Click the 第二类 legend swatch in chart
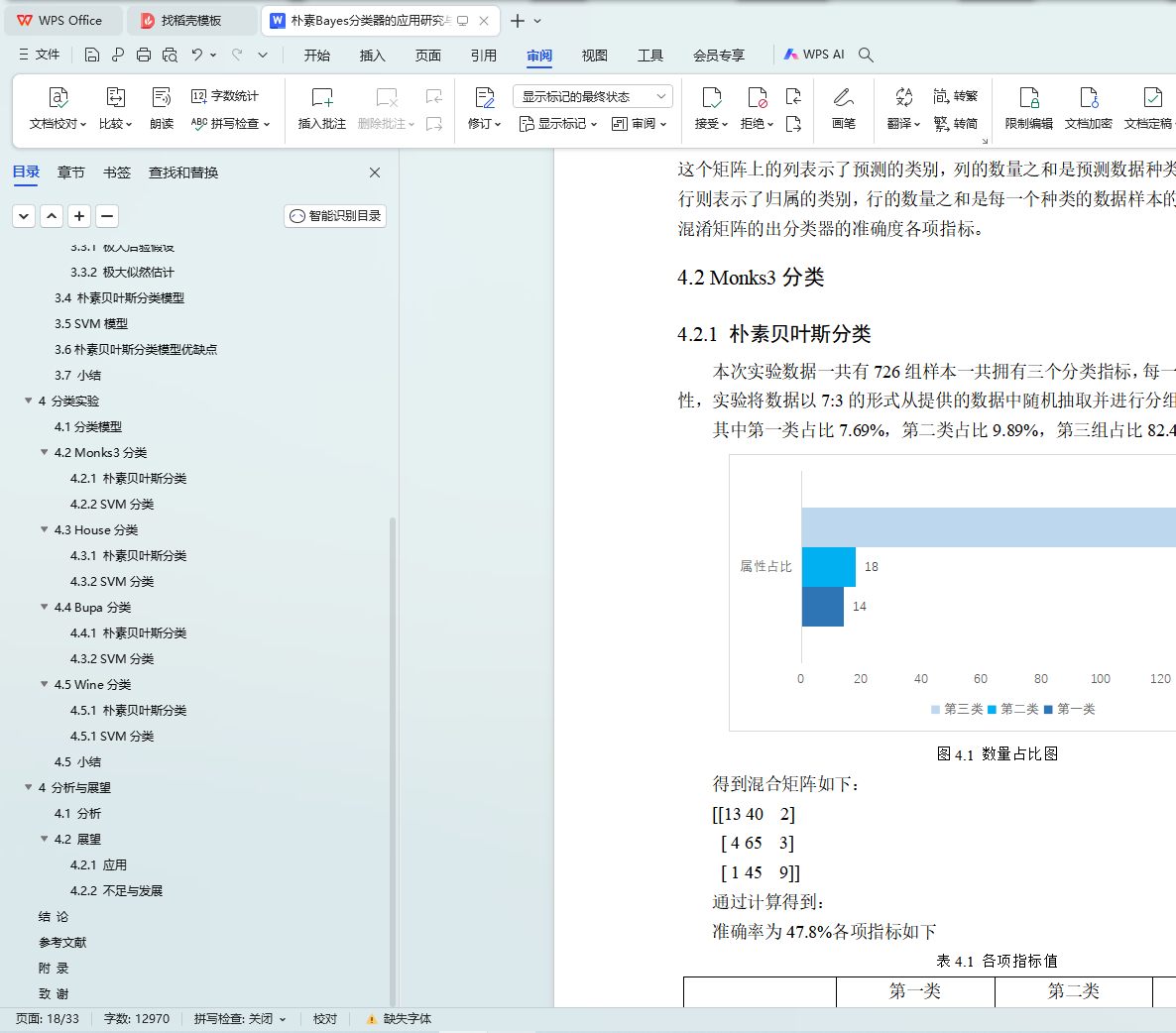 [993, 709]
